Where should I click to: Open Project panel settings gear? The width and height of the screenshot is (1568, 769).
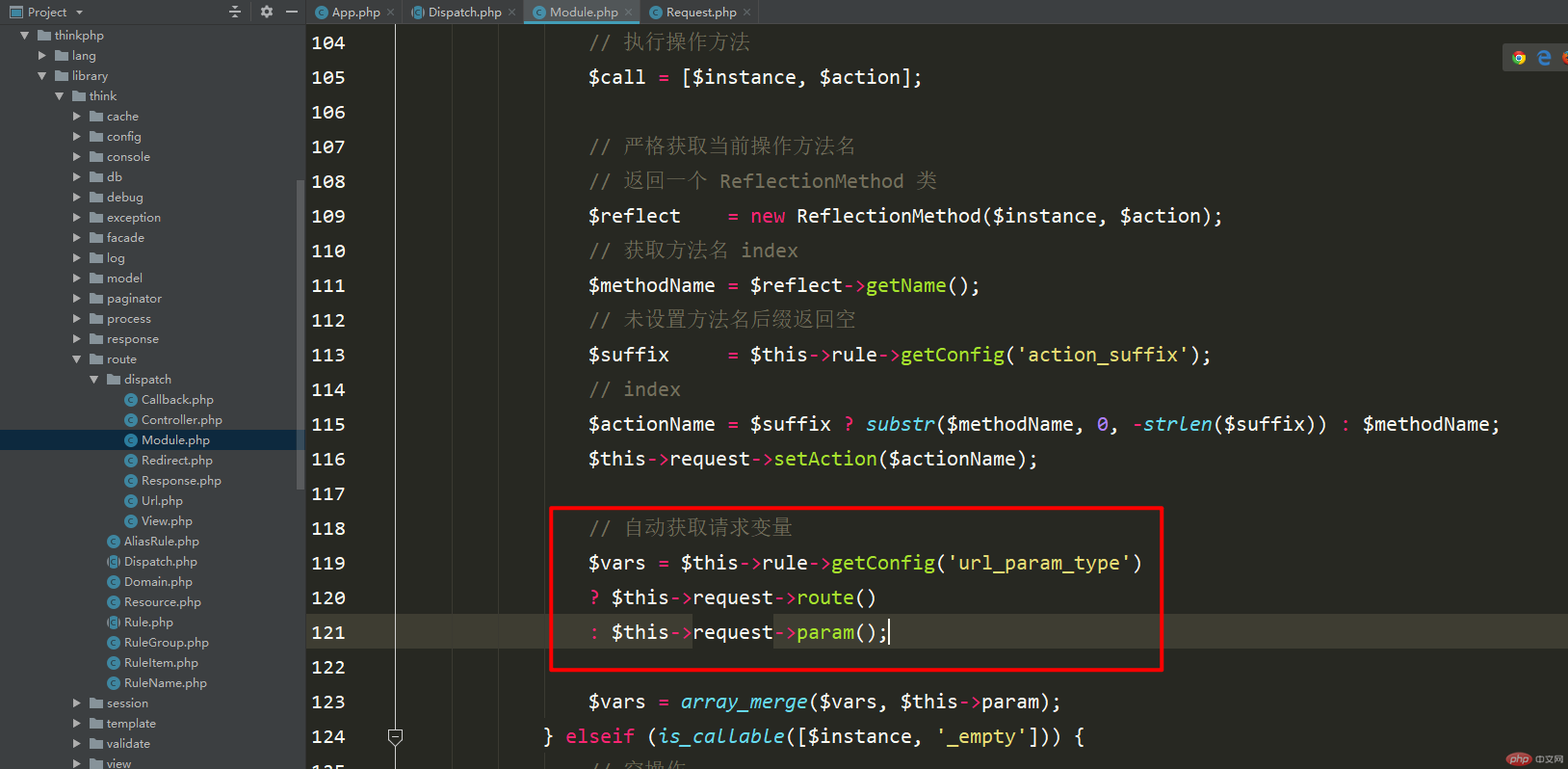click(x=267, y=12)
